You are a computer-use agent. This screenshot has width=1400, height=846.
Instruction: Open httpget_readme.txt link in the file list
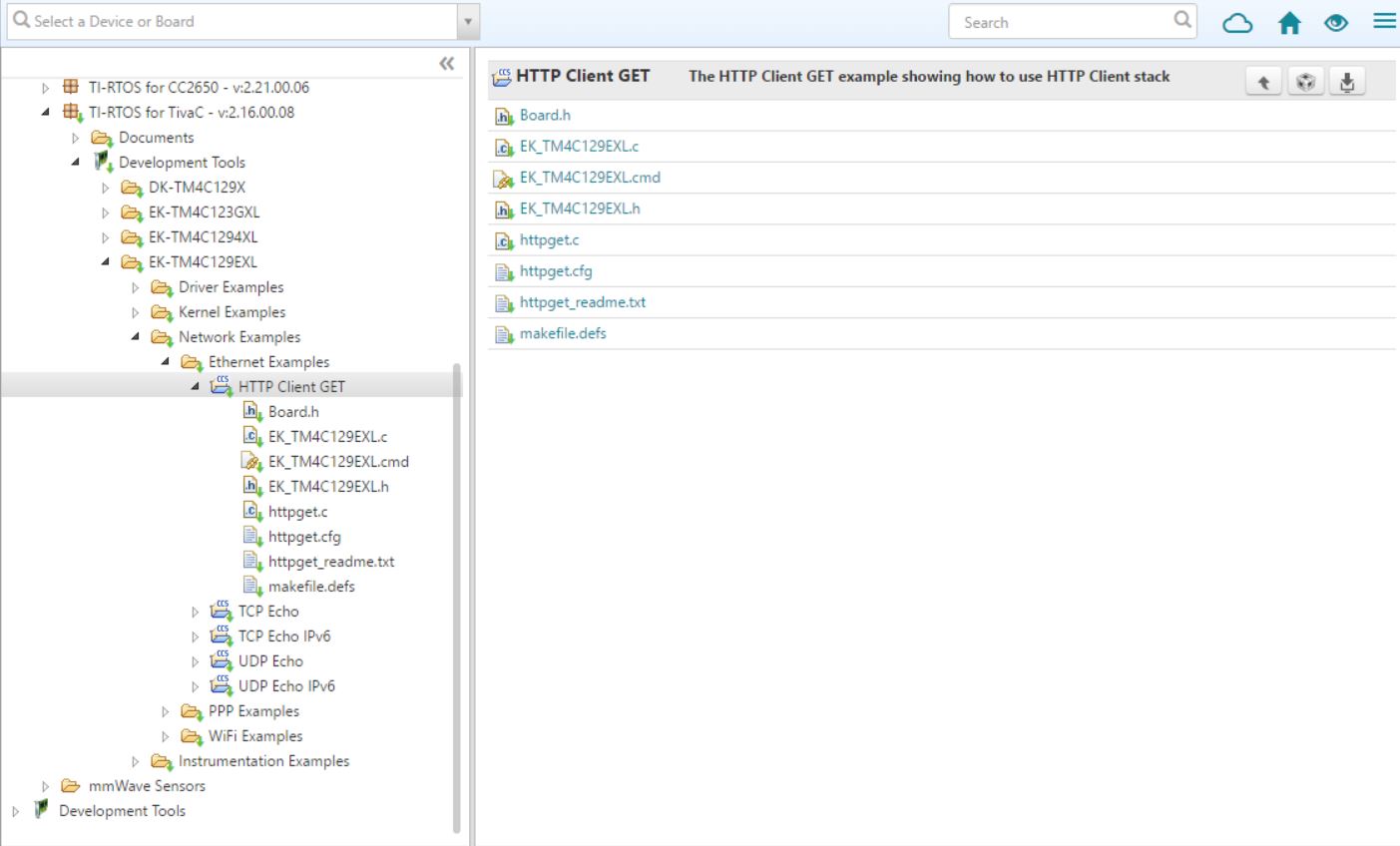[x=583, y=302]
